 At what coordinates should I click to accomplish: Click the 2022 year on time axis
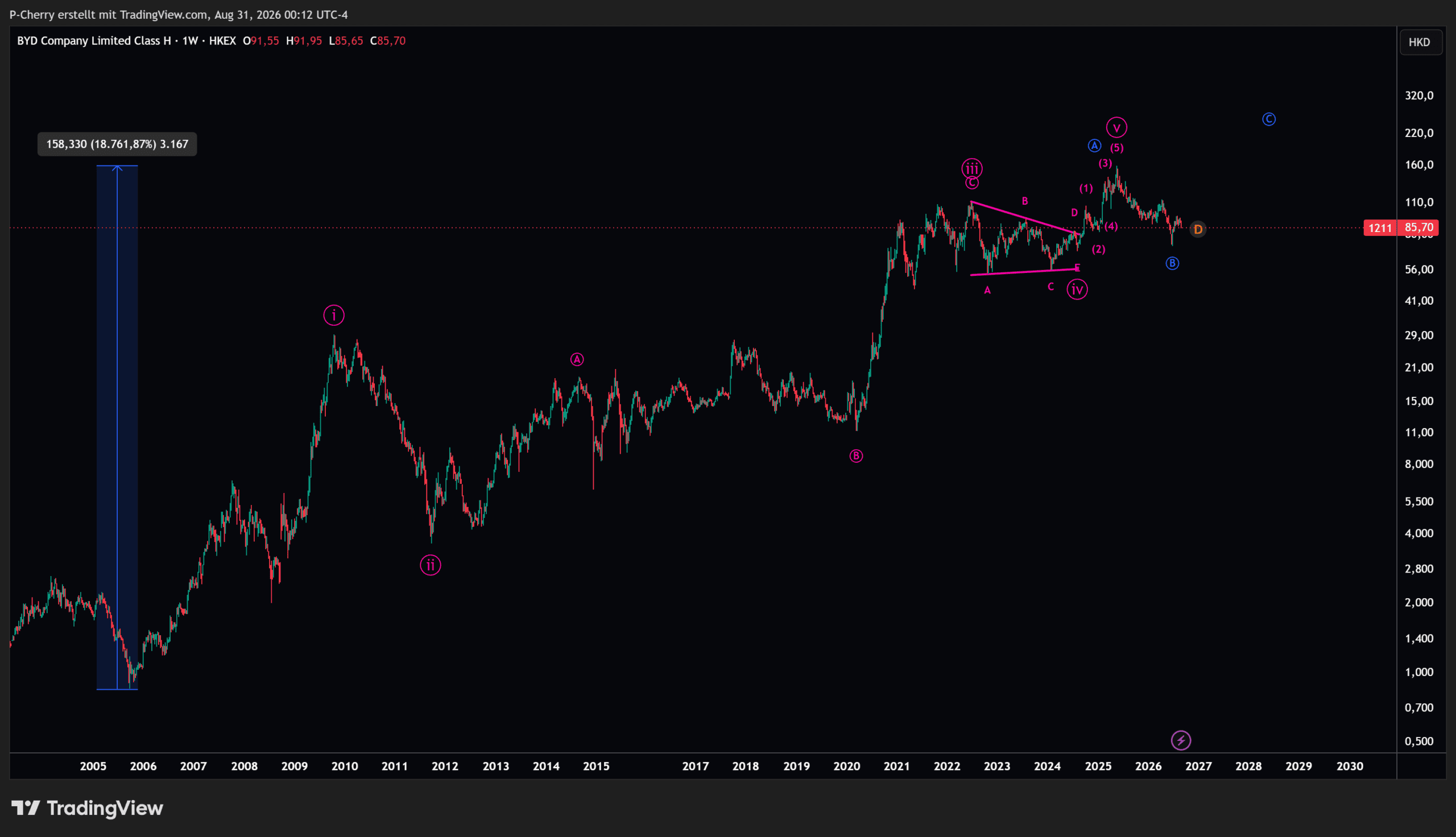(x=948, y=766)
